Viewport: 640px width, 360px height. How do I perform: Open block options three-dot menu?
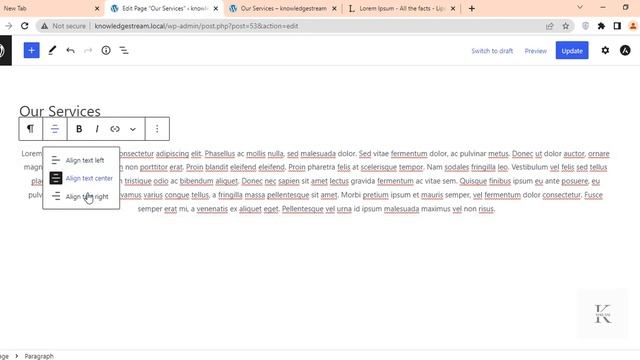157,129
